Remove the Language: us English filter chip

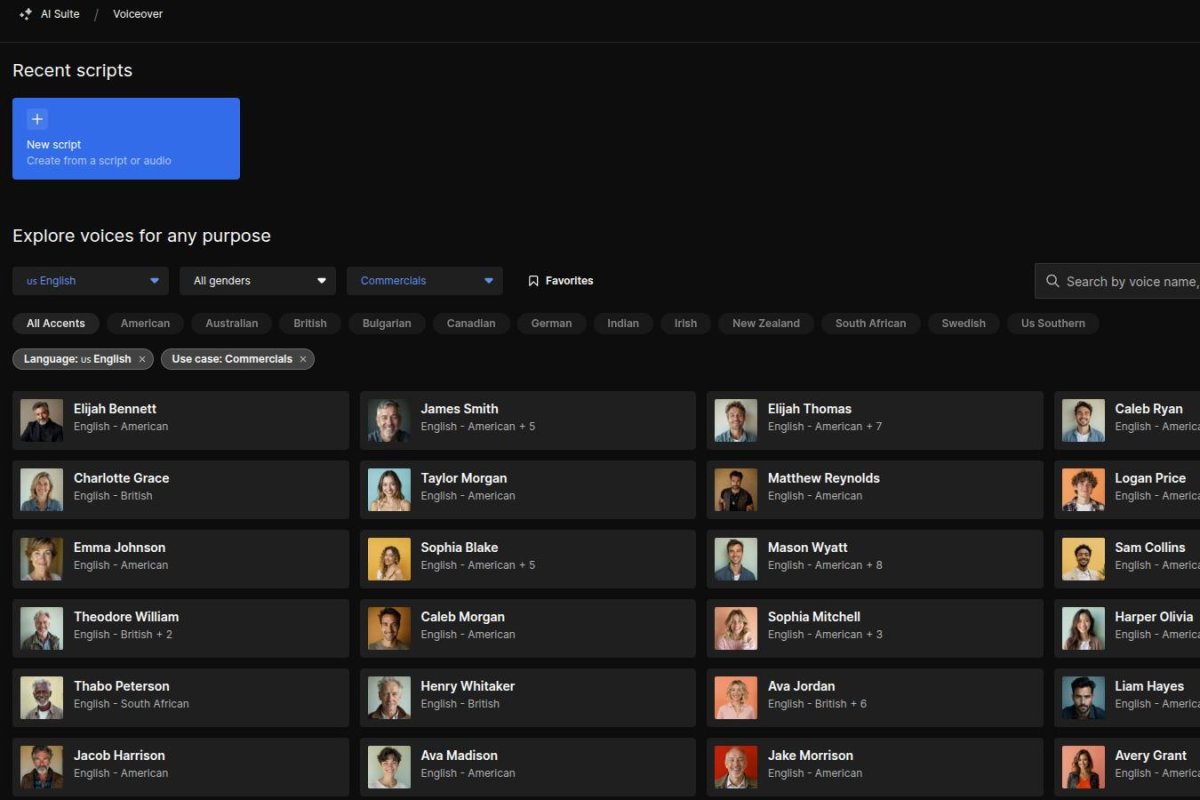(142, 359)
